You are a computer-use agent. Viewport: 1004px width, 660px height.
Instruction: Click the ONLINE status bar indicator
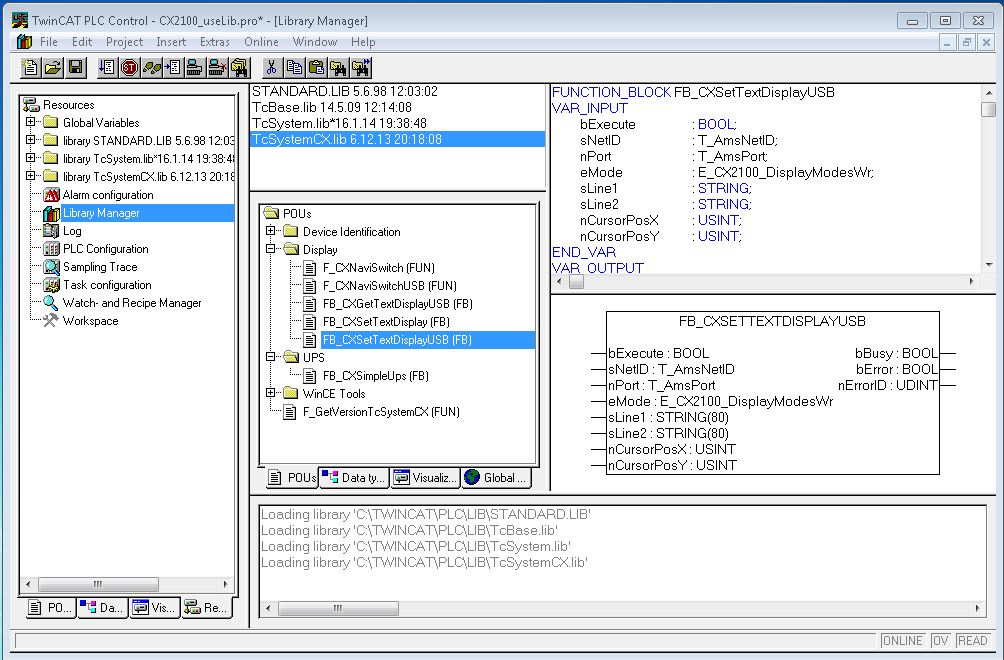tap(902, 640)
